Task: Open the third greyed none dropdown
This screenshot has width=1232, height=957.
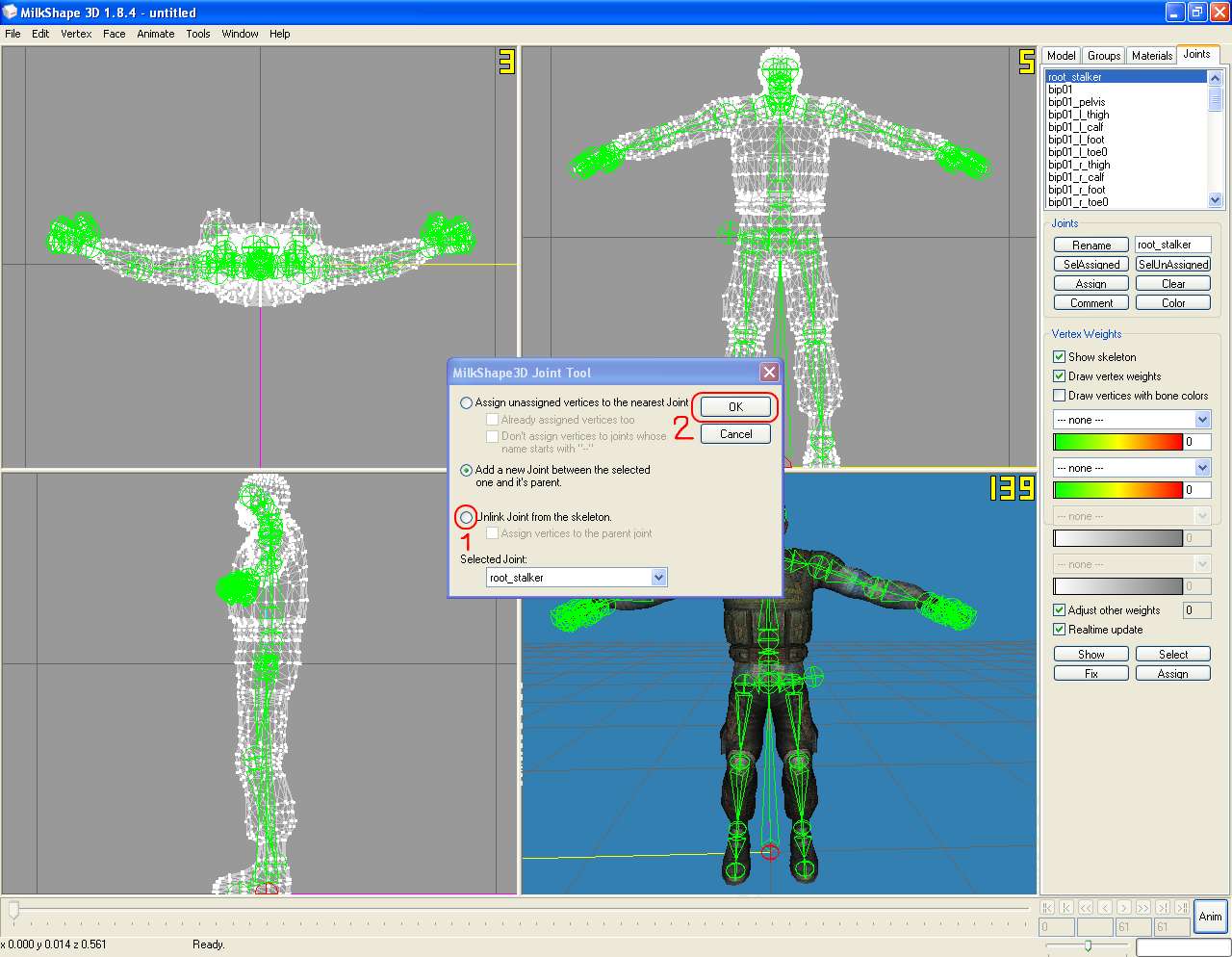Action: pyautogui.click(x=1202, y=516)
